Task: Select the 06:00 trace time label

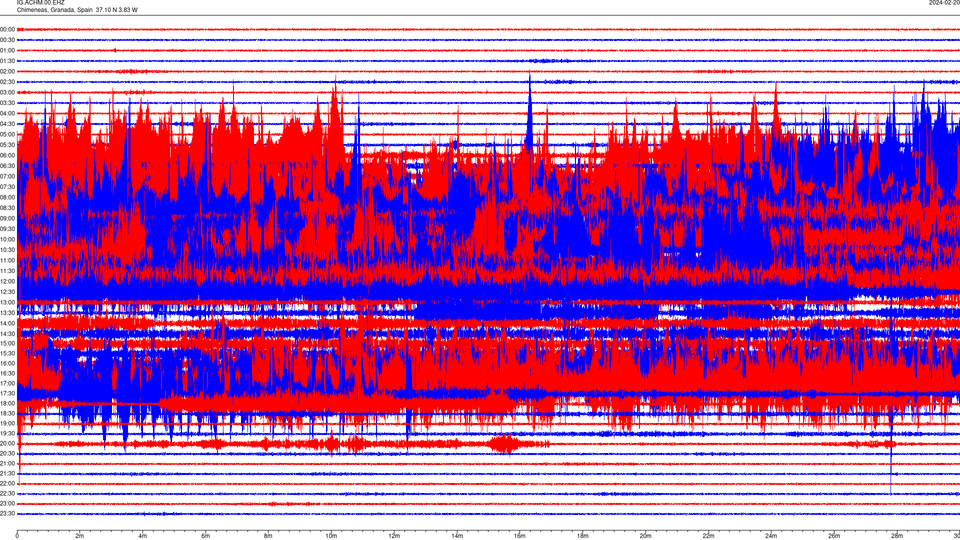Action: tap(7, 156)
